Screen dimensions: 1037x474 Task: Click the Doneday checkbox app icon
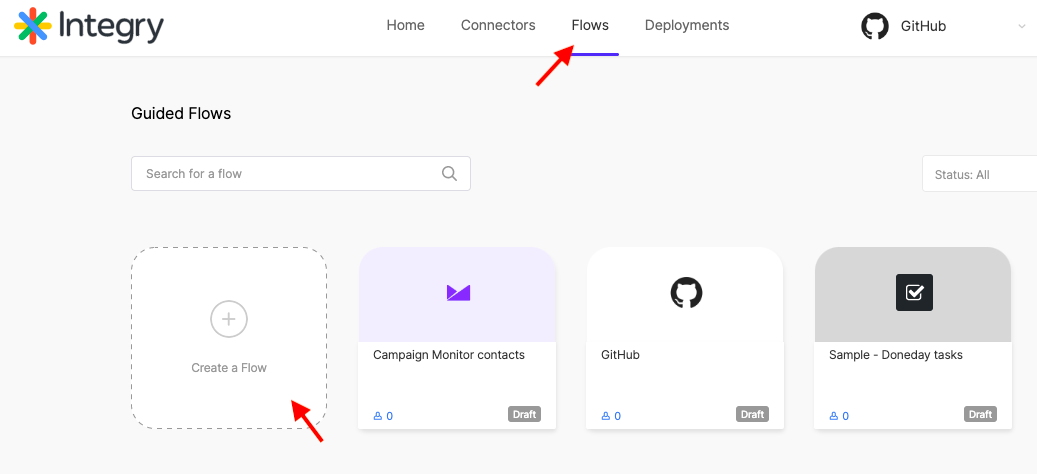pos(914,292)
